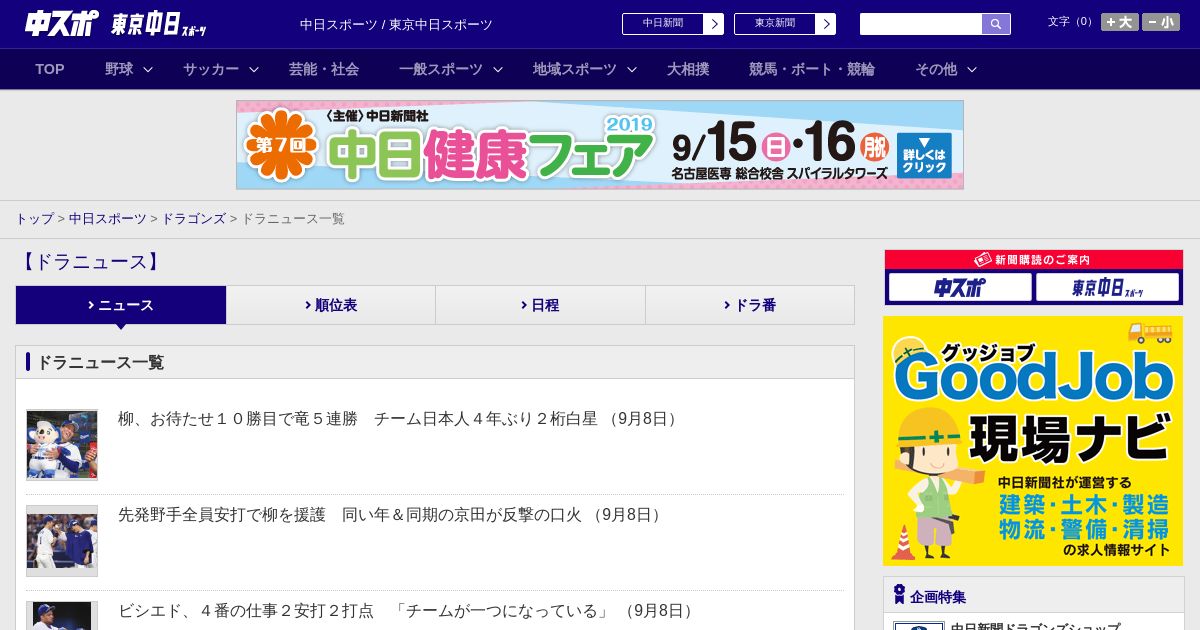The height and width of the screenshot is (630, 1200).
Task: Click thumbnail of 柳 10勝目 article
Action: click(x=62, y=445)
